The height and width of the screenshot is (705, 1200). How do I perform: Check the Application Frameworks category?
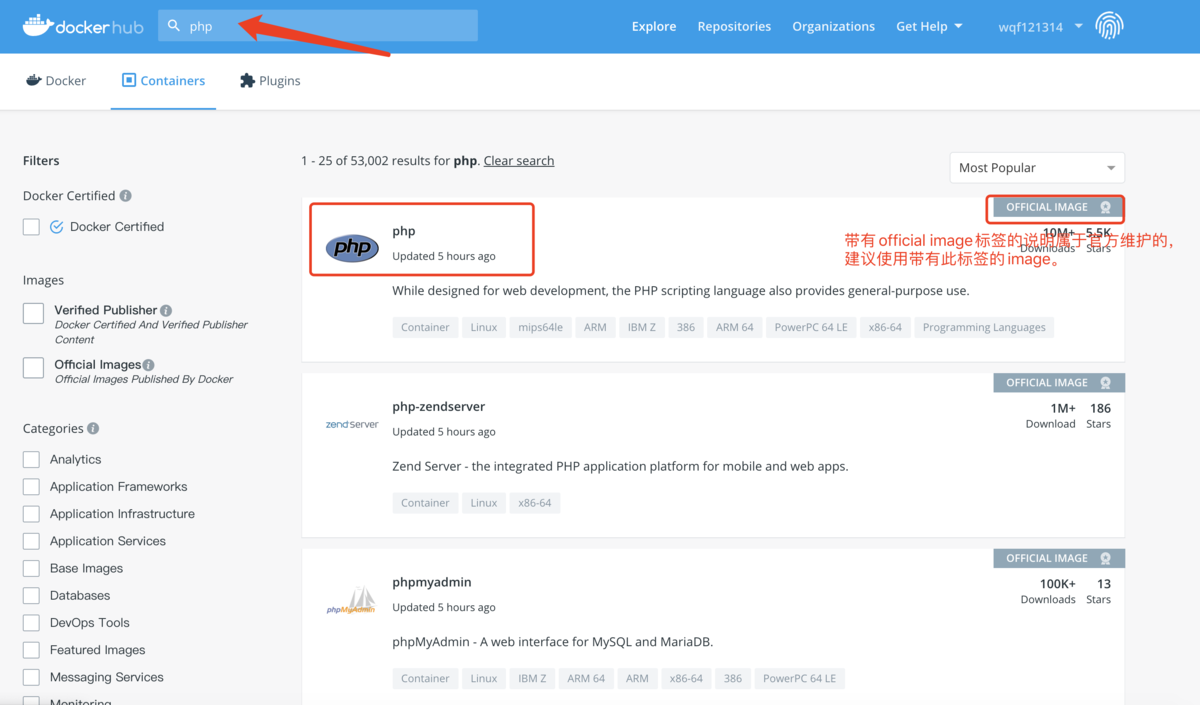coord(32,487)
